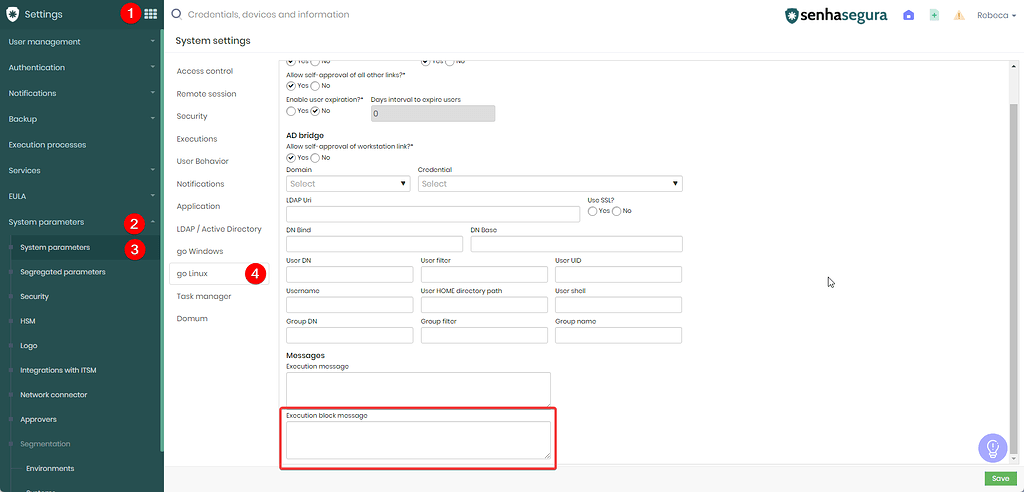Click the Execution block message text area
Screen dimensions: 1024x492
(x=419, y=440)
